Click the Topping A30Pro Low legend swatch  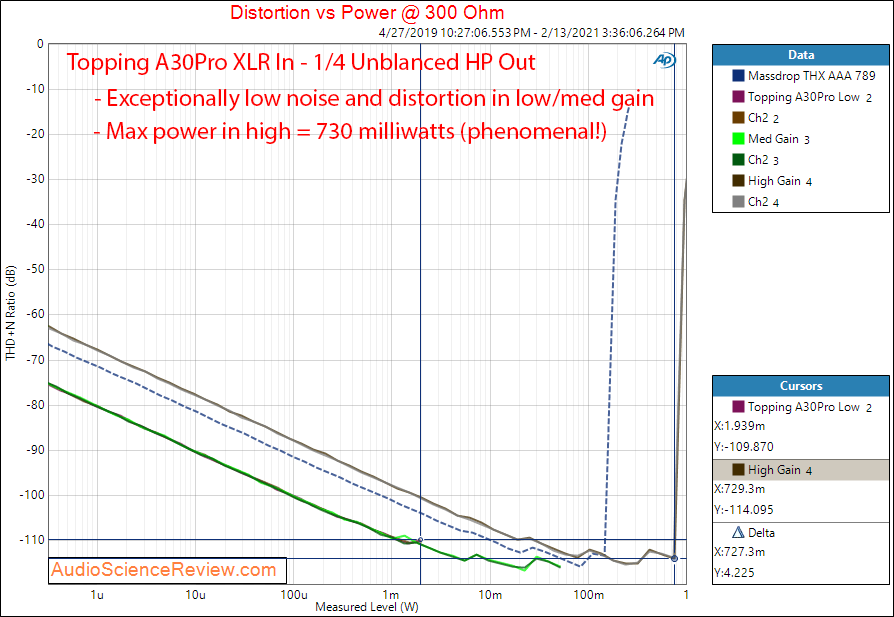pos(738,97)
